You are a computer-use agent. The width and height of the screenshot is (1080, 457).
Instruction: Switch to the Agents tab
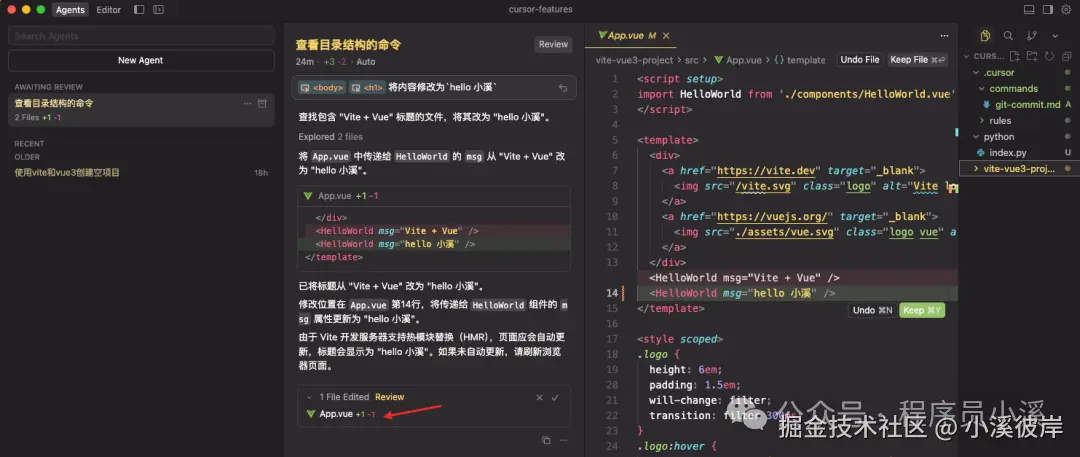tap(70, 10)
